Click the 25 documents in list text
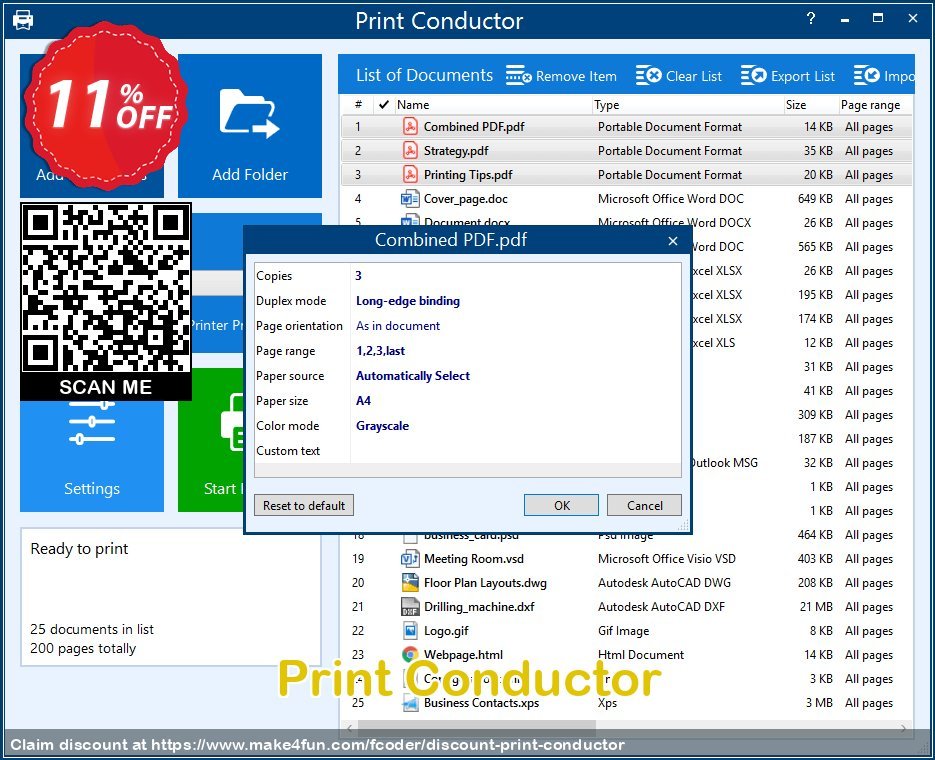This screenshot has width=935, height=760. pyautogui.click(x=92, y=629)
